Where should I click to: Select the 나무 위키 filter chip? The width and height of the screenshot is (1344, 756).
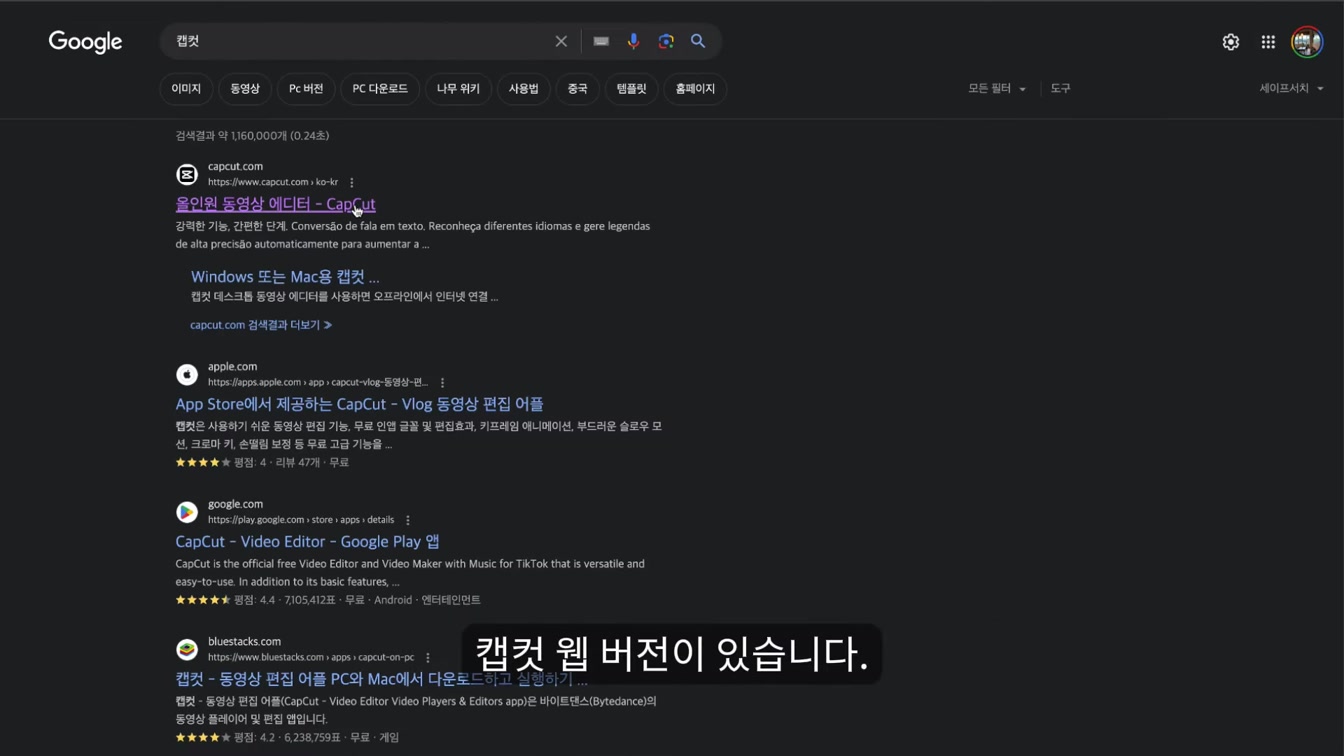tap(458, 89)
